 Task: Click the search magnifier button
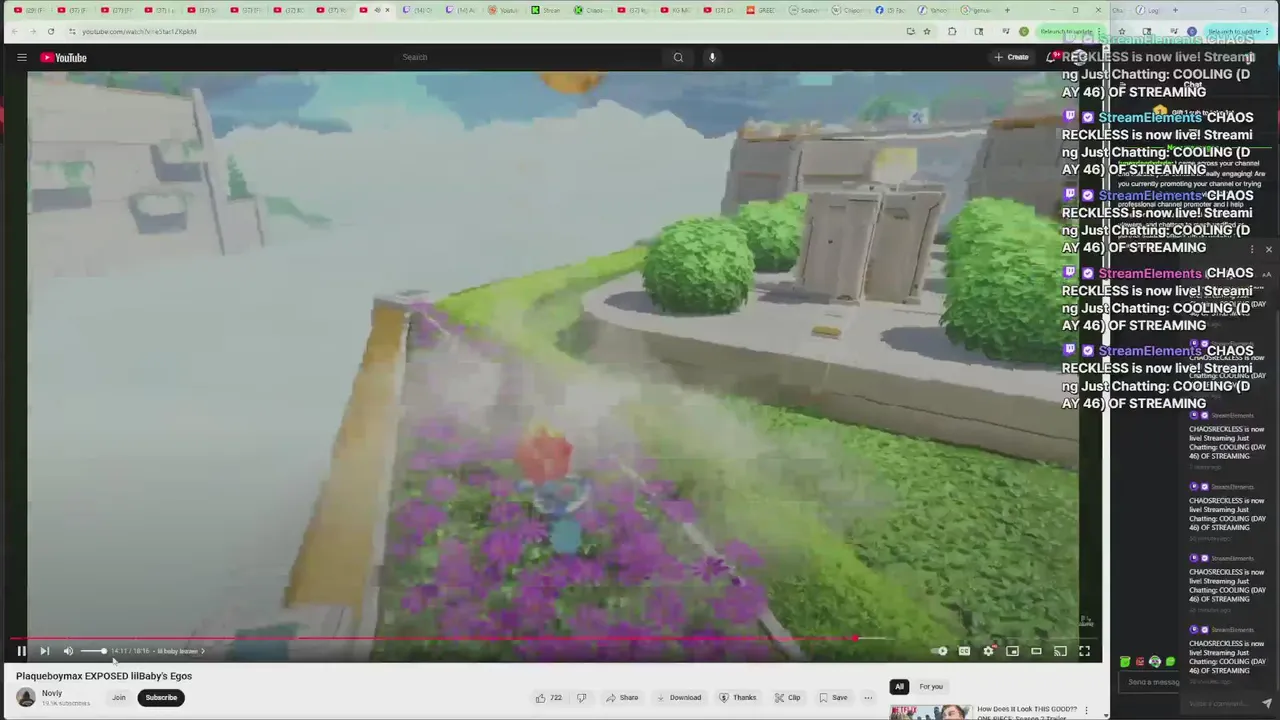click(678, 57)
